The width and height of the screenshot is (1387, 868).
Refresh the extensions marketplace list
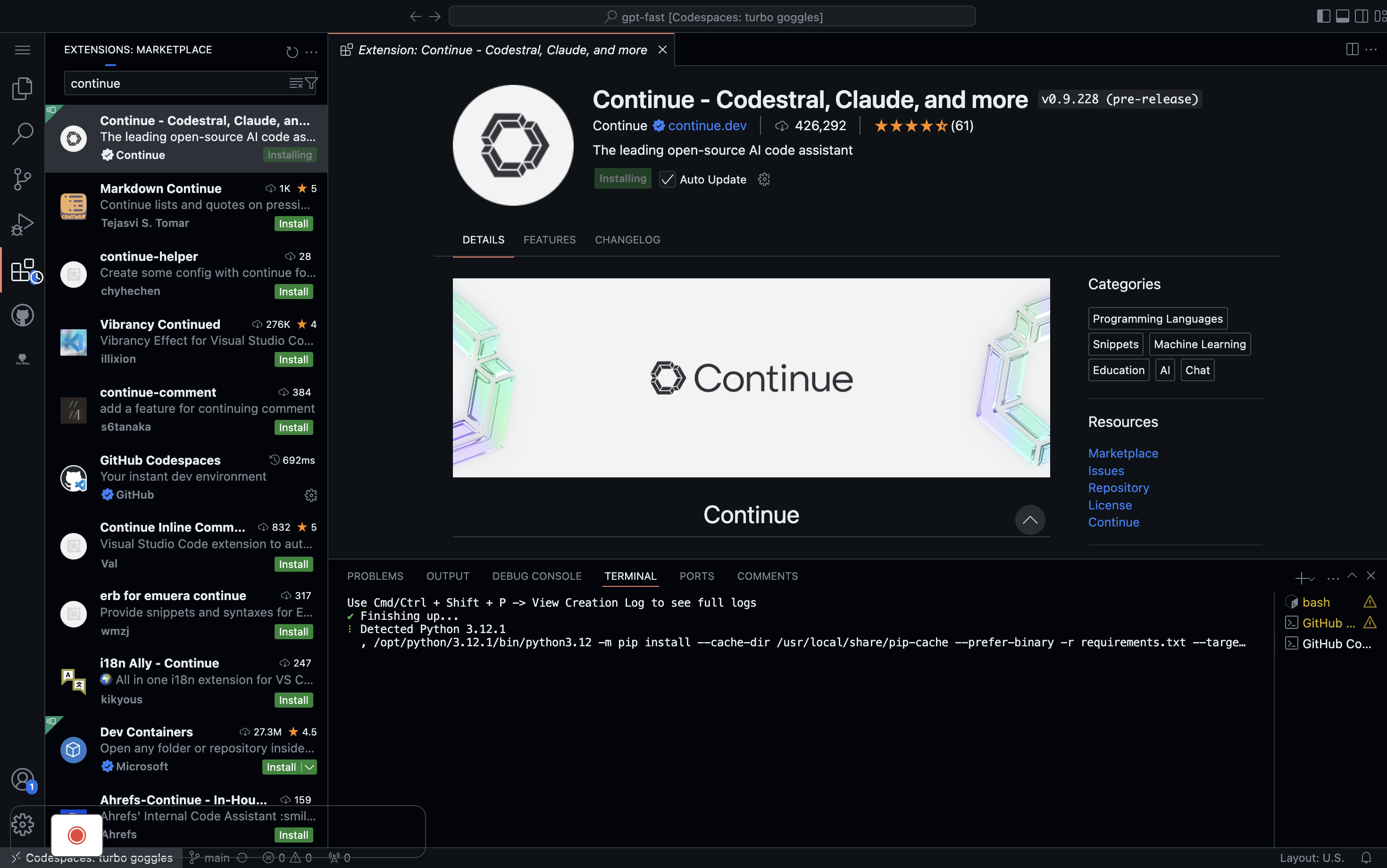point(292,52)
